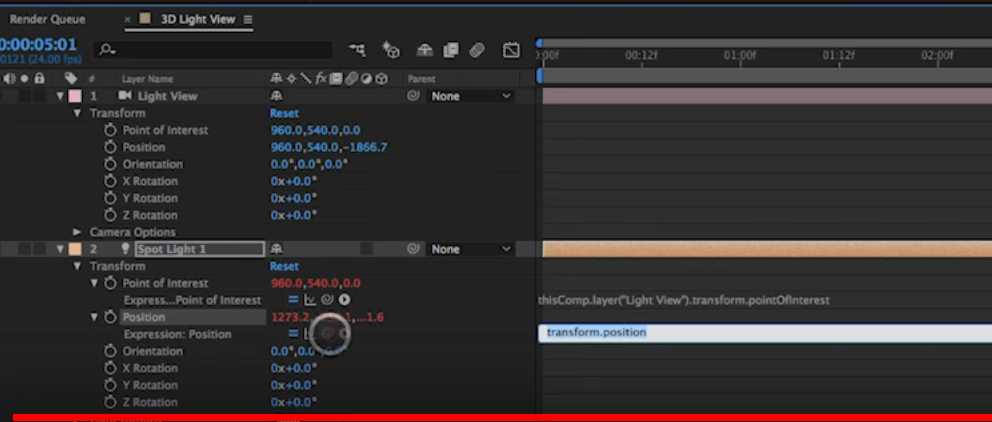Switch to the Render Queue tab
The image size is (992, 422).
tap(47, 19)
